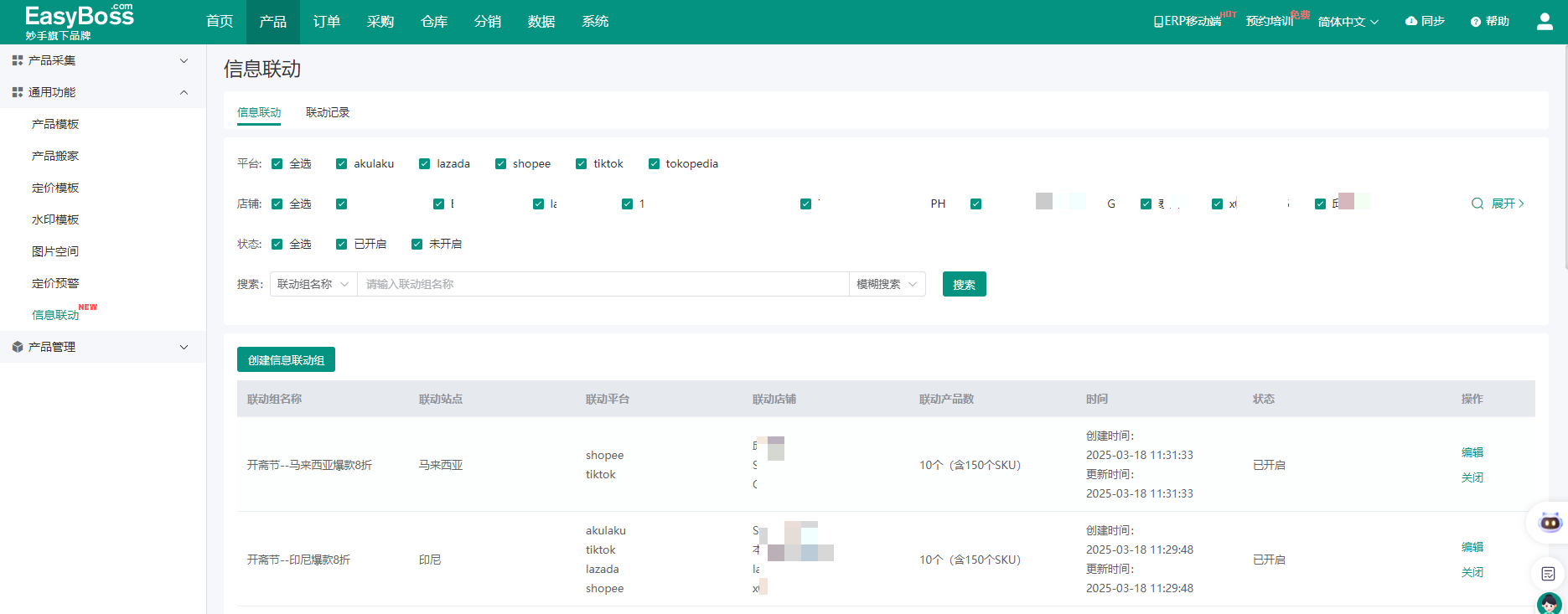Uncheck the shopee platform checkbox

pos(500,163)
